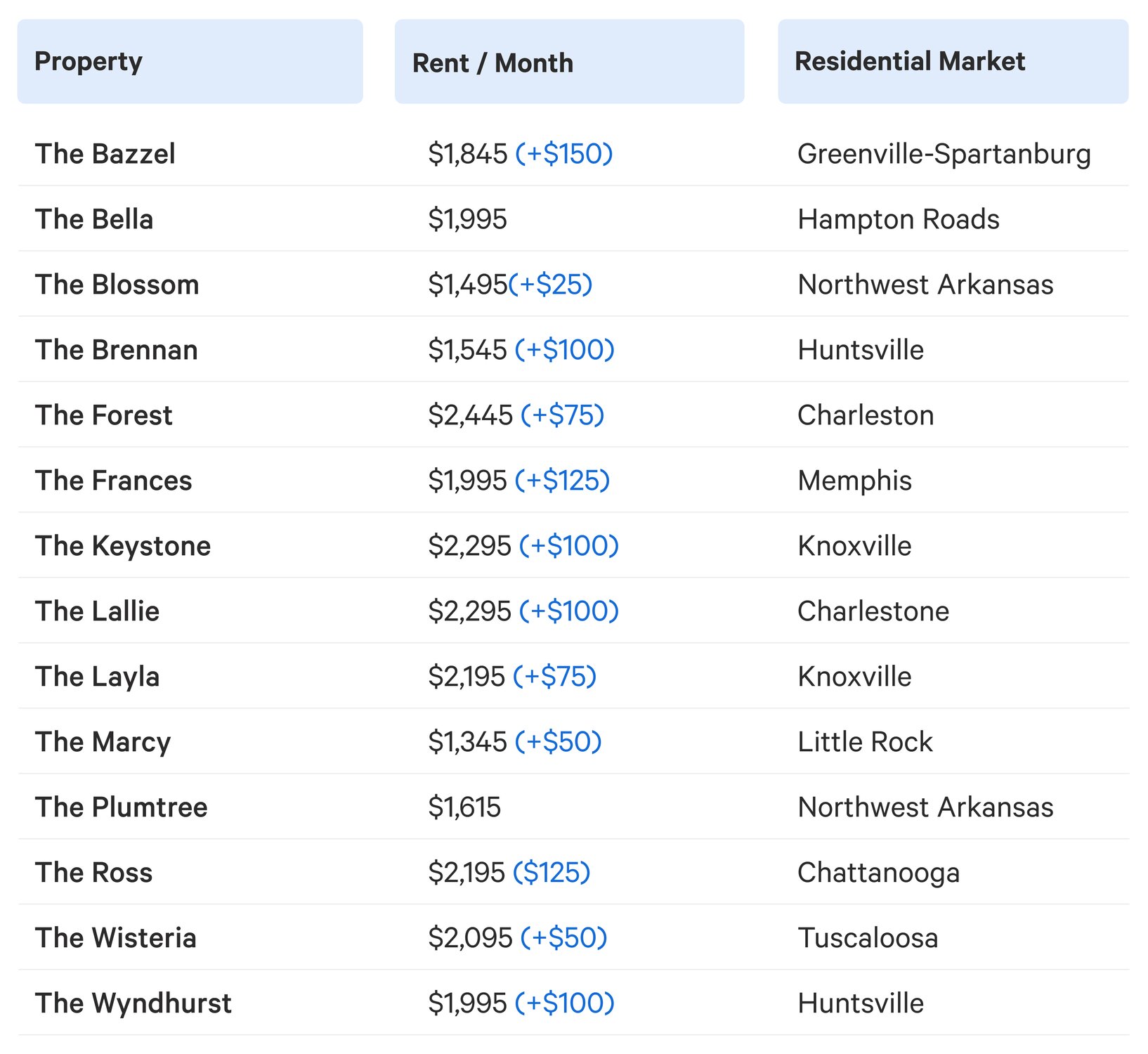Viewport: 1148px width, 1054px height.
Task: Click the $1,615 rent for The Plumtree
Action: click(464, 807)
